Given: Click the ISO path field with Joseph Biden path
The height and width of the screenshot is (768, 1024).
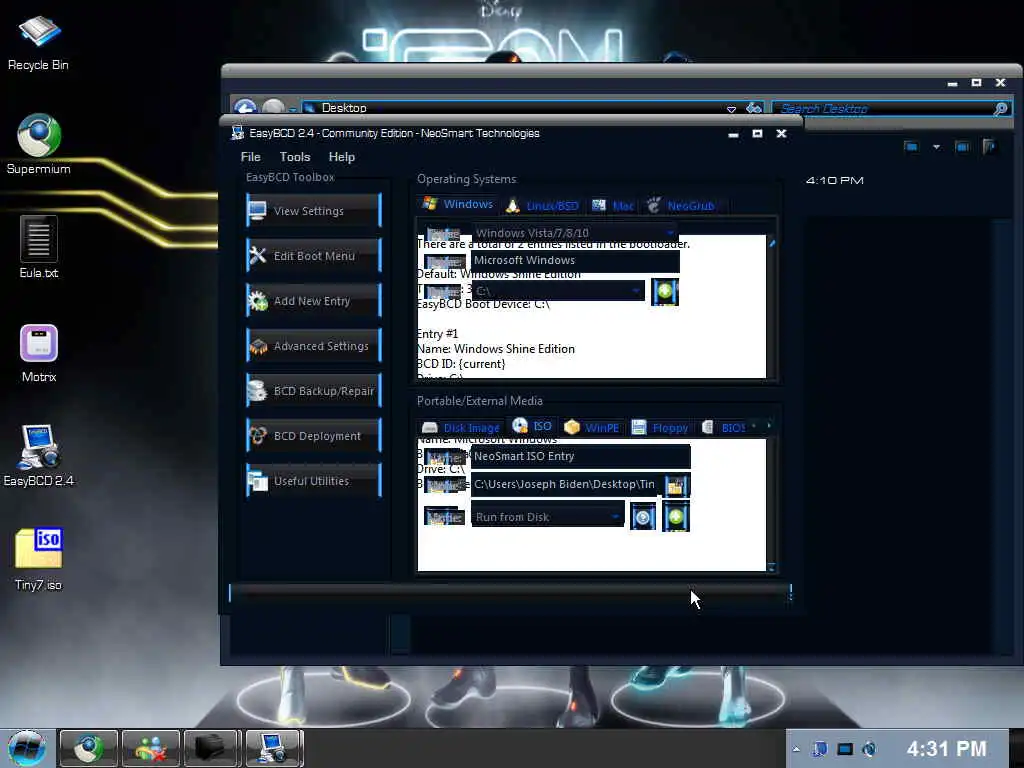Looking at the screenshot, I should (566, 484).
